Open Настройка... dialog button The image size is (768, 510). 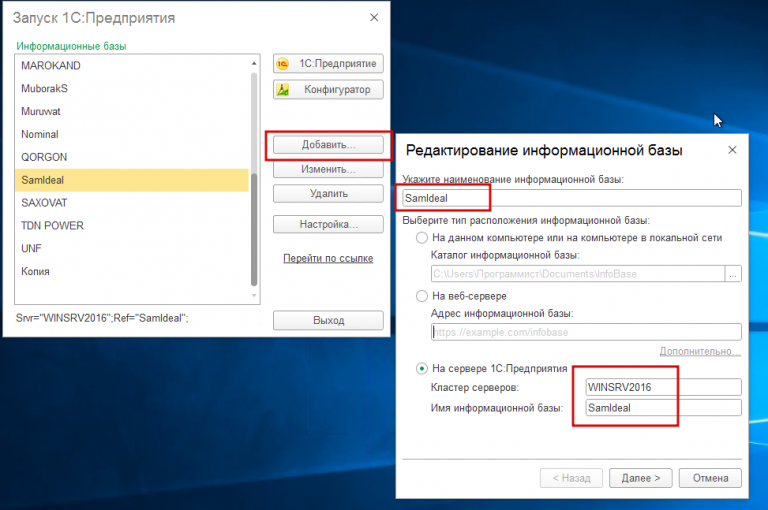point(328,224)
